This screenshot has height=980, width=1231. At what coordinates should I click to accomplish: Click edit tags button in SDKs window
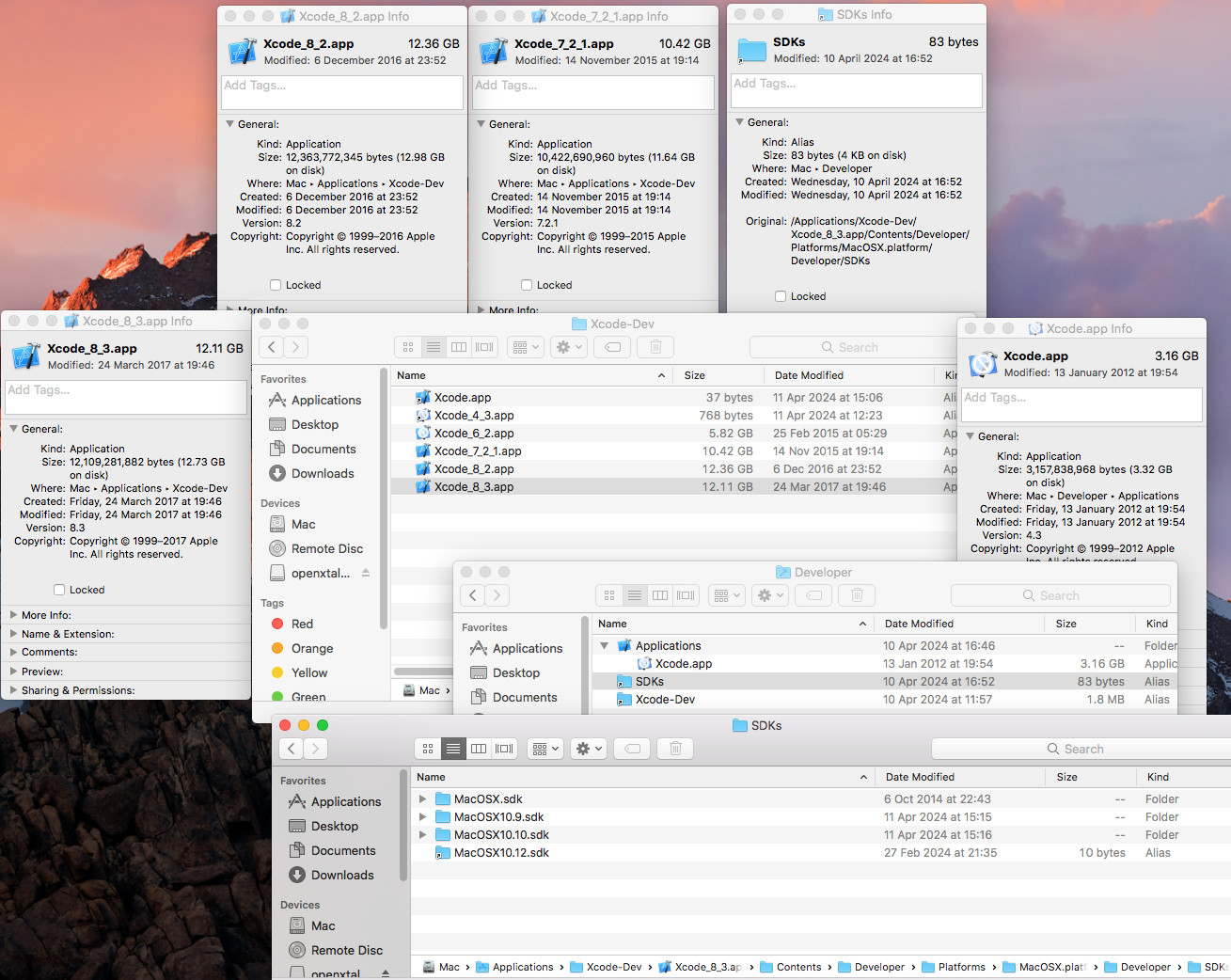633,749
